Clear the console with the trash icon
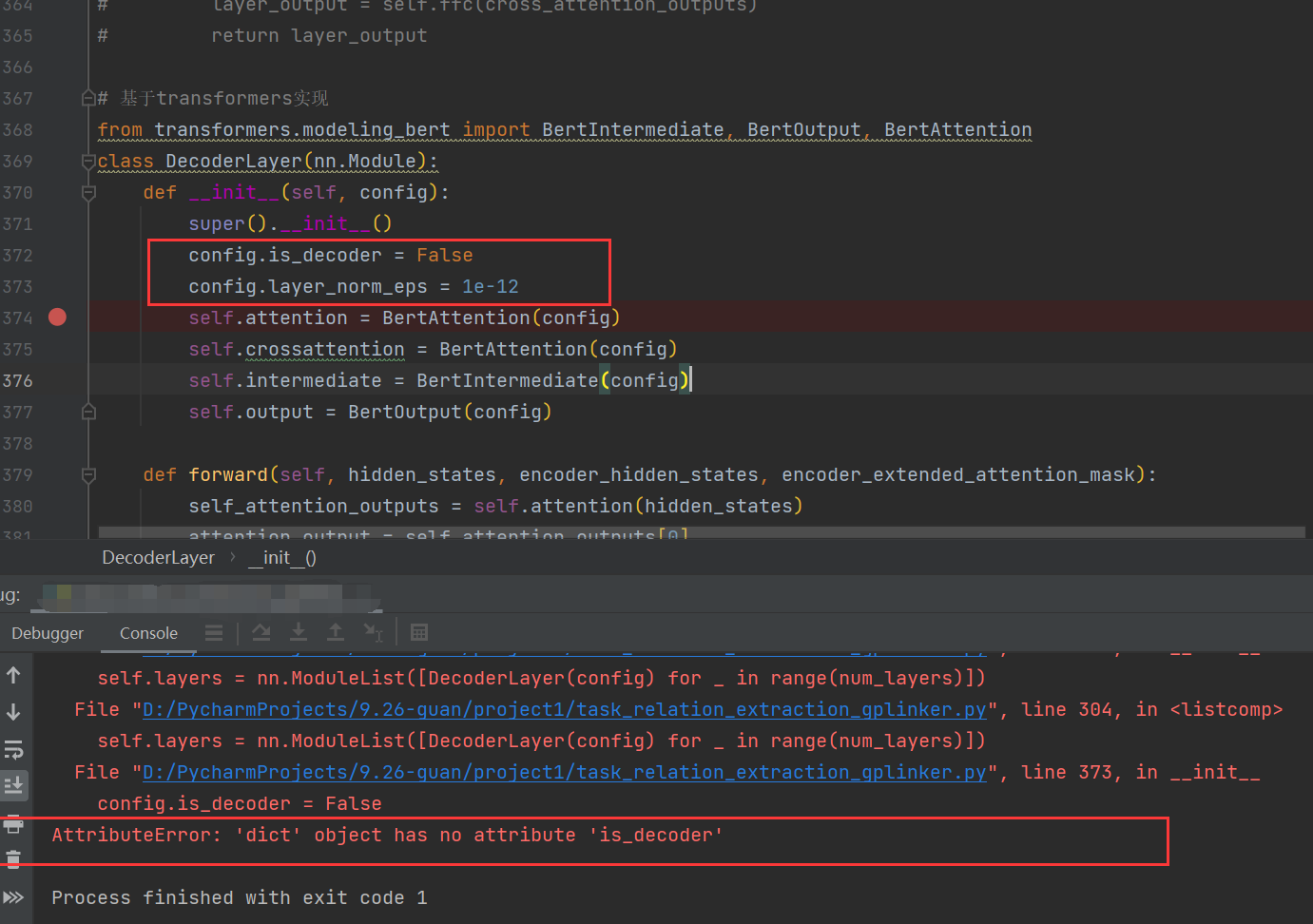 [x=13, y=858]
